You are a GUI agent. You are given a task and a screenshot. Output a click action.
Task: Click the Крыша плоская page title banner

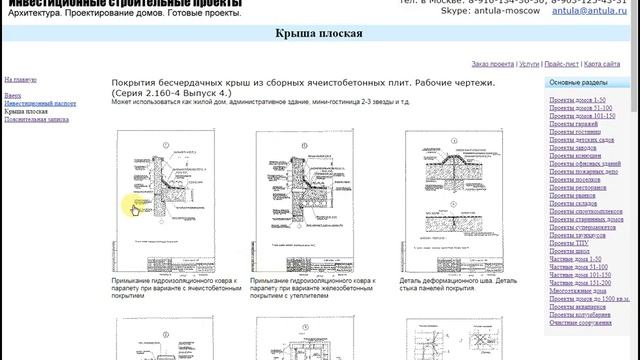pos(317,33)
